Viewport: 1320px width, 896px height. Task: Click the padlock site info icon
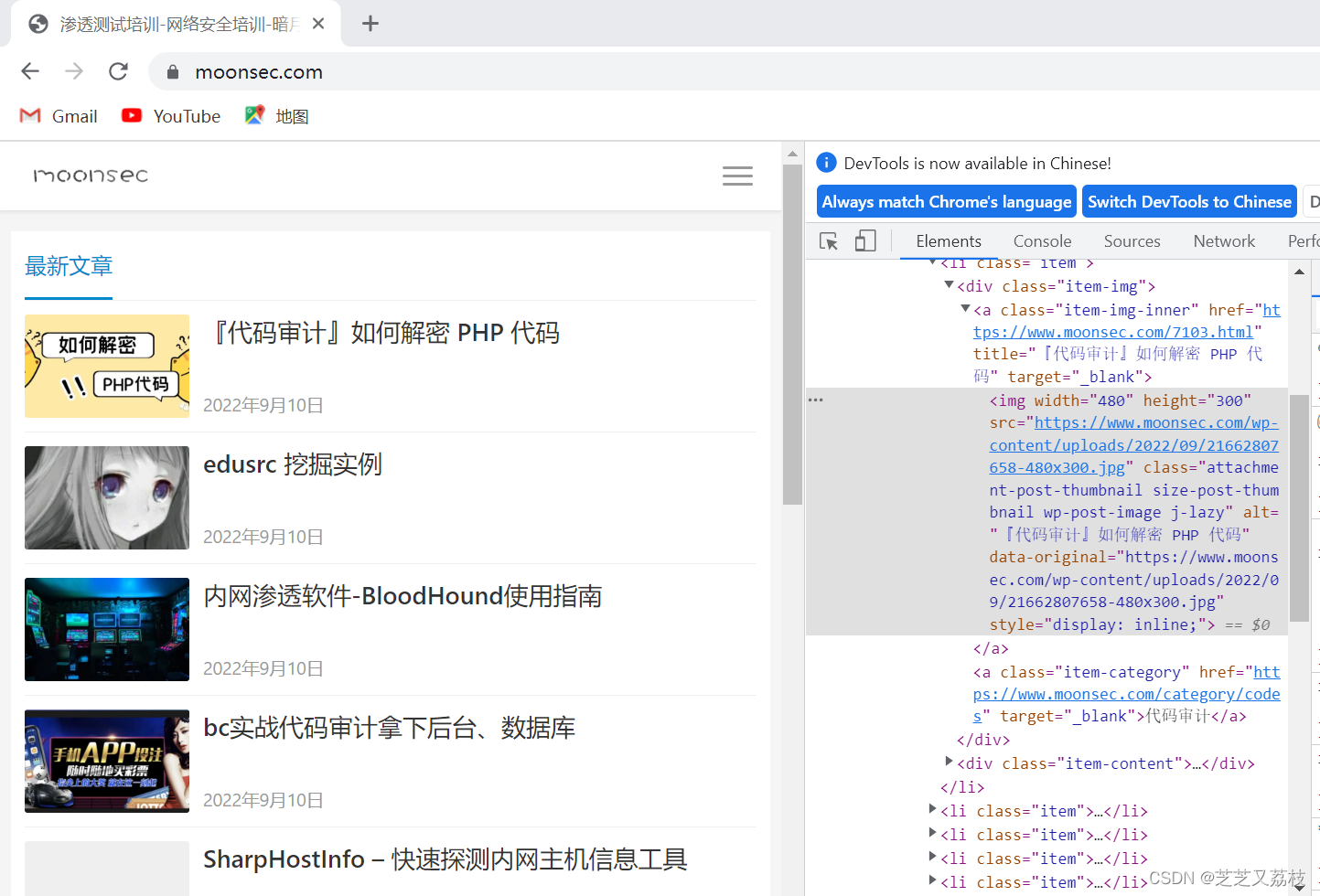pos(172,71)
